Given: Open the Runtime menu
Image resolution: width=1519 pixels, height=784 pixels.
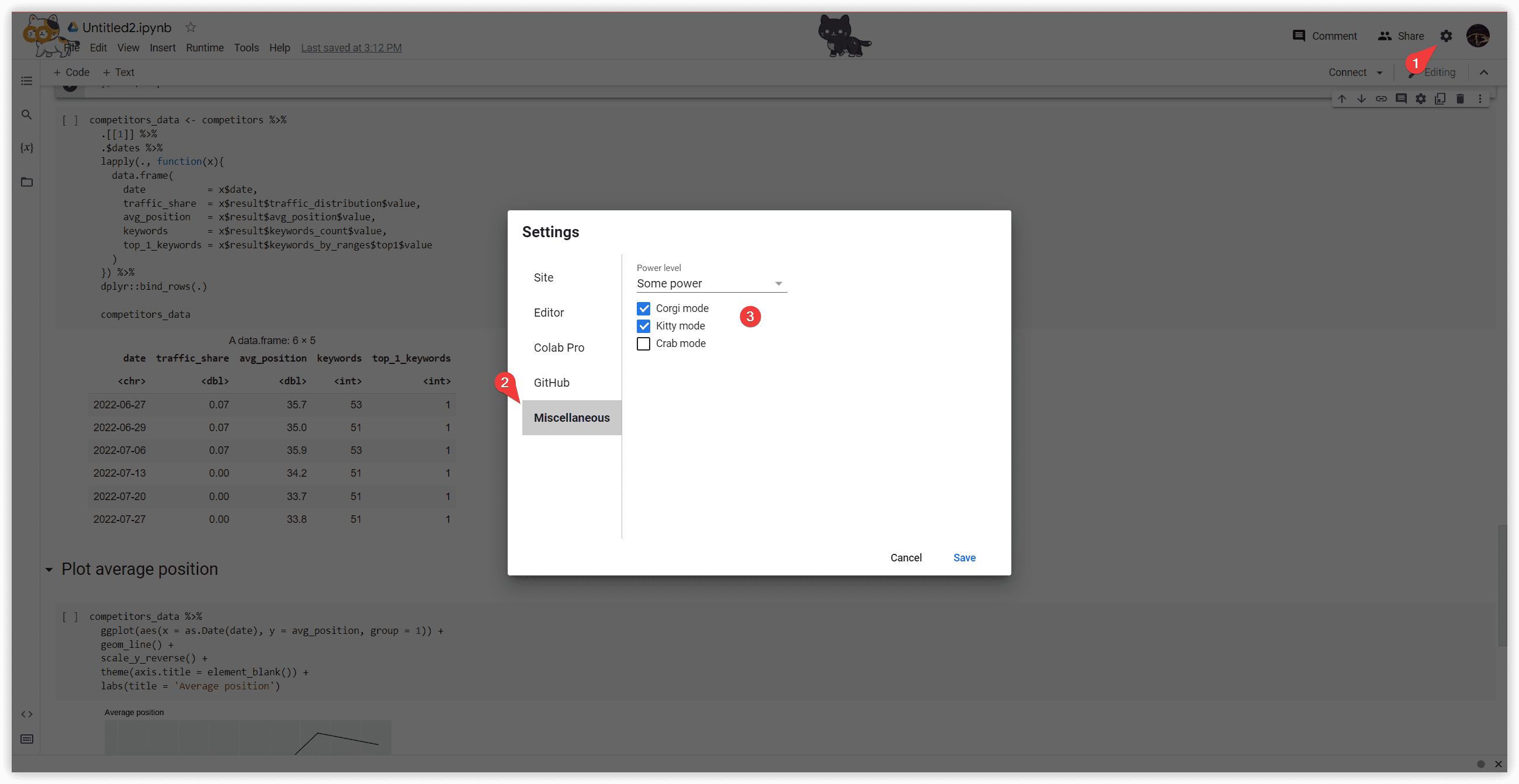Looking at the screenshot, I should (x=204, y=48).
